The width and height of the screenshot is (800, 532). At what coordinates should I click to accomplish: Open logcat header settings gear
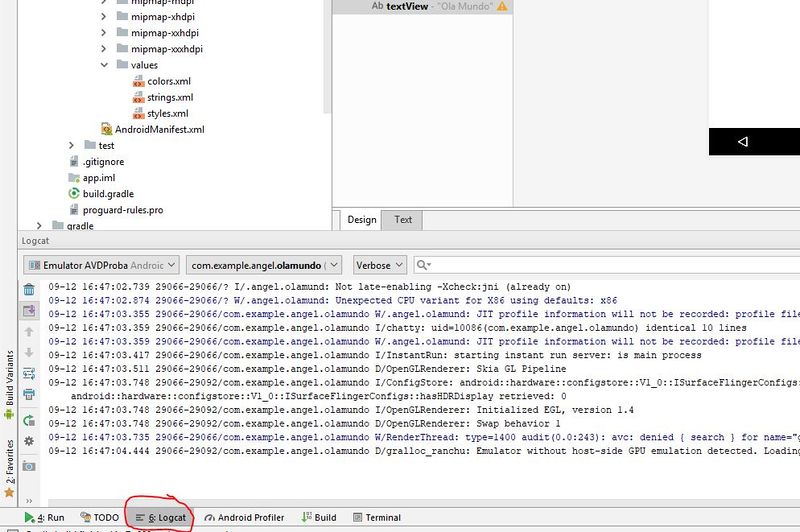click(x=29, y=441)
